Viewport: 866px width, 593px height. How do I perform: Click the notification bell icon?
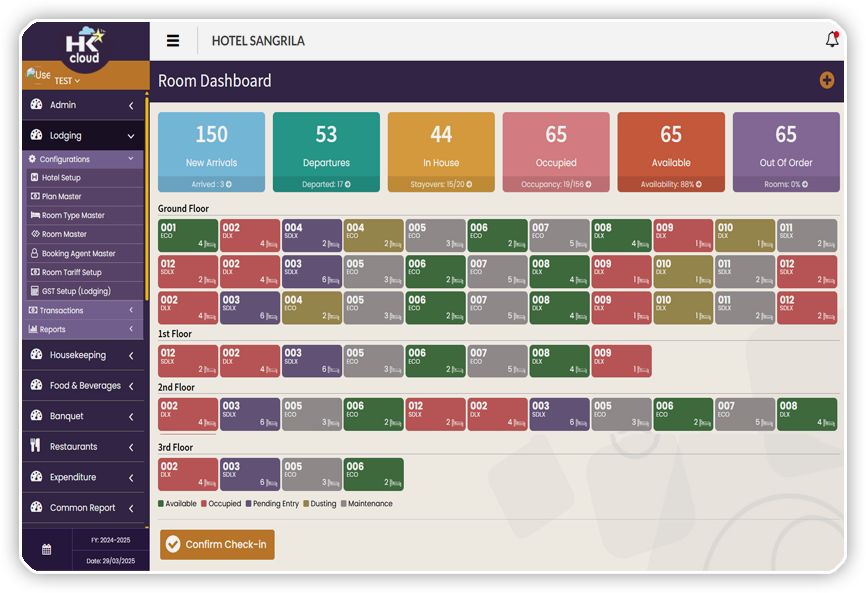[832, 40]
